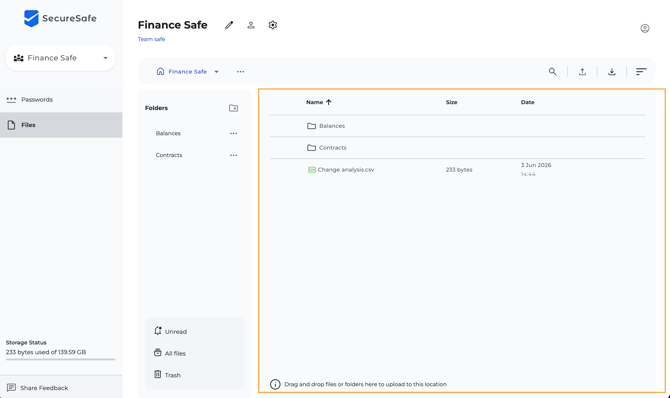Download using the download arrow icon
This screenshot has height=398, width=670.
pyautogui.click(x=611, y=71)
